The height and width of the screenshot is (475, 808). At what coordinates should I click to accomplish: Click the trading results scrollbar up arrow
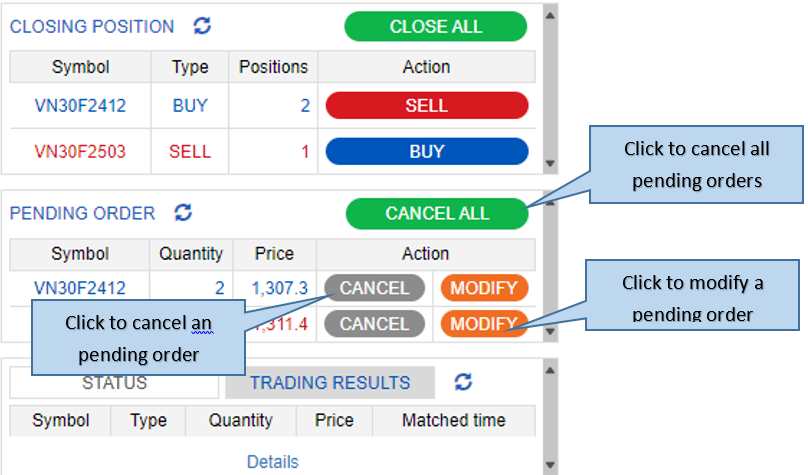[x=550, y=370]
